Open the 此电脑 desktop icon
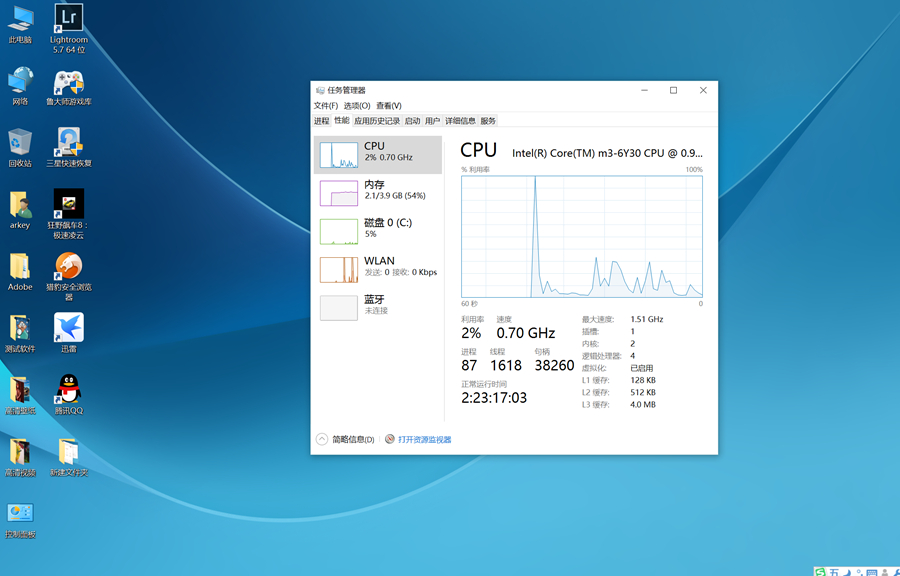The width and height of the screenshot is (900, 576). point(20,25)
